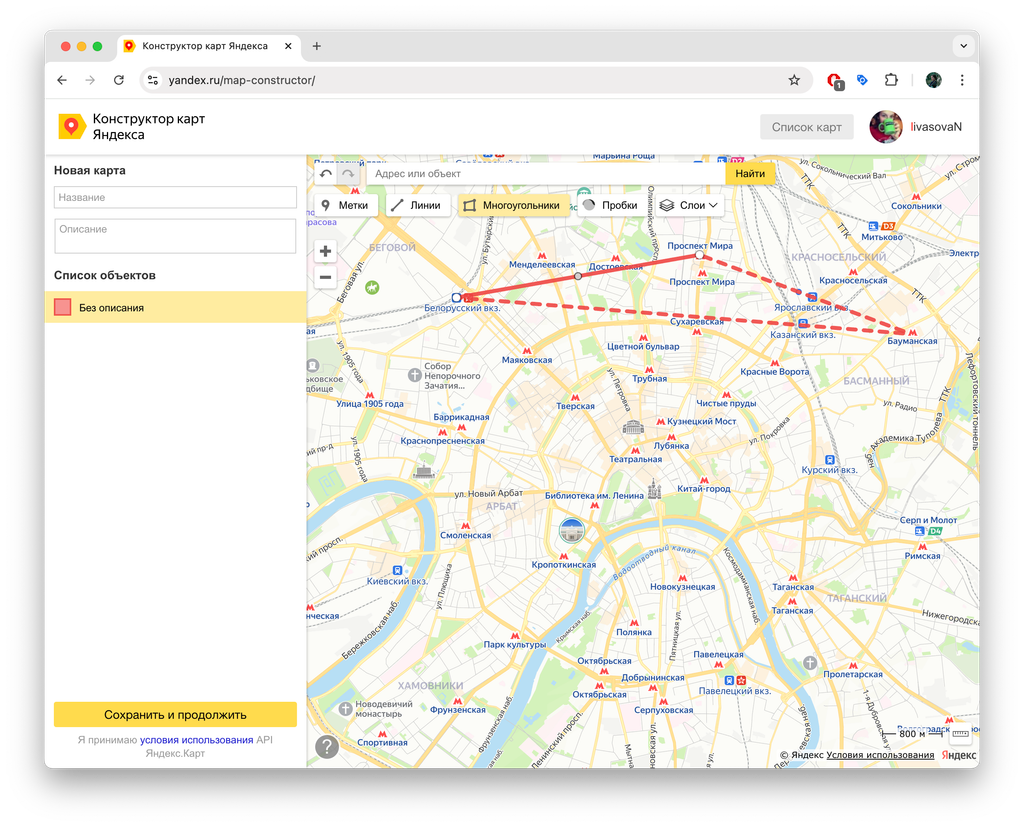Image resolution: width=1024 pixels, height=827 pixels.
Task: Open the tab search chevron dropdown
Action: click(963, 46)
